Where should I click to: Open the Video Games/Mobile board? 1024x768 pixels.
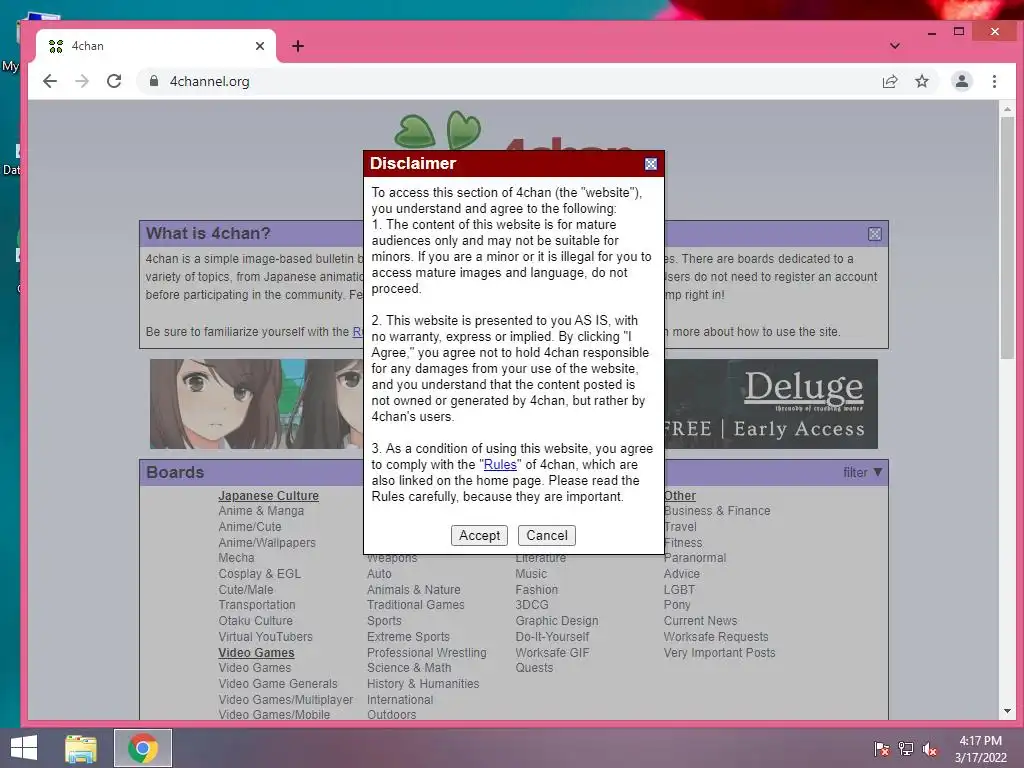pos(274,715)
